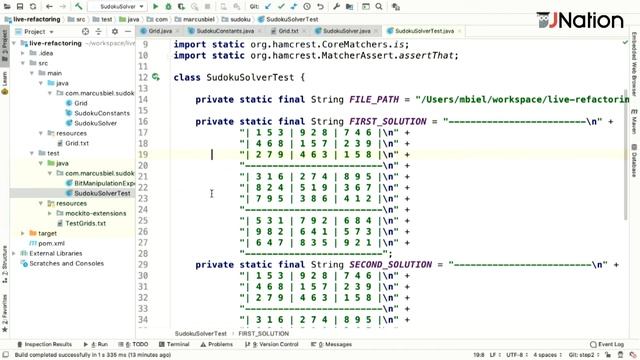Click the run test gutter icon at line 12
Screen dimensions: 640x360
click(156, 77)
